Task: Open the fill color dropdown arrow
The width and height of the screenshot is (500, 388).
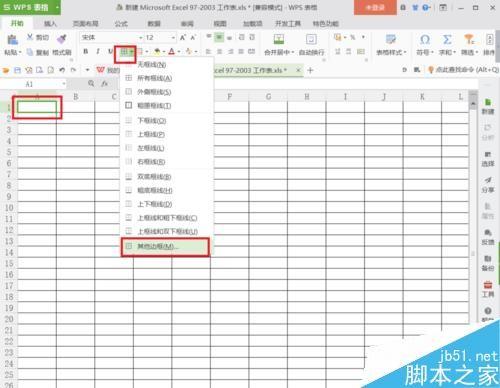Action: point(164,52)
